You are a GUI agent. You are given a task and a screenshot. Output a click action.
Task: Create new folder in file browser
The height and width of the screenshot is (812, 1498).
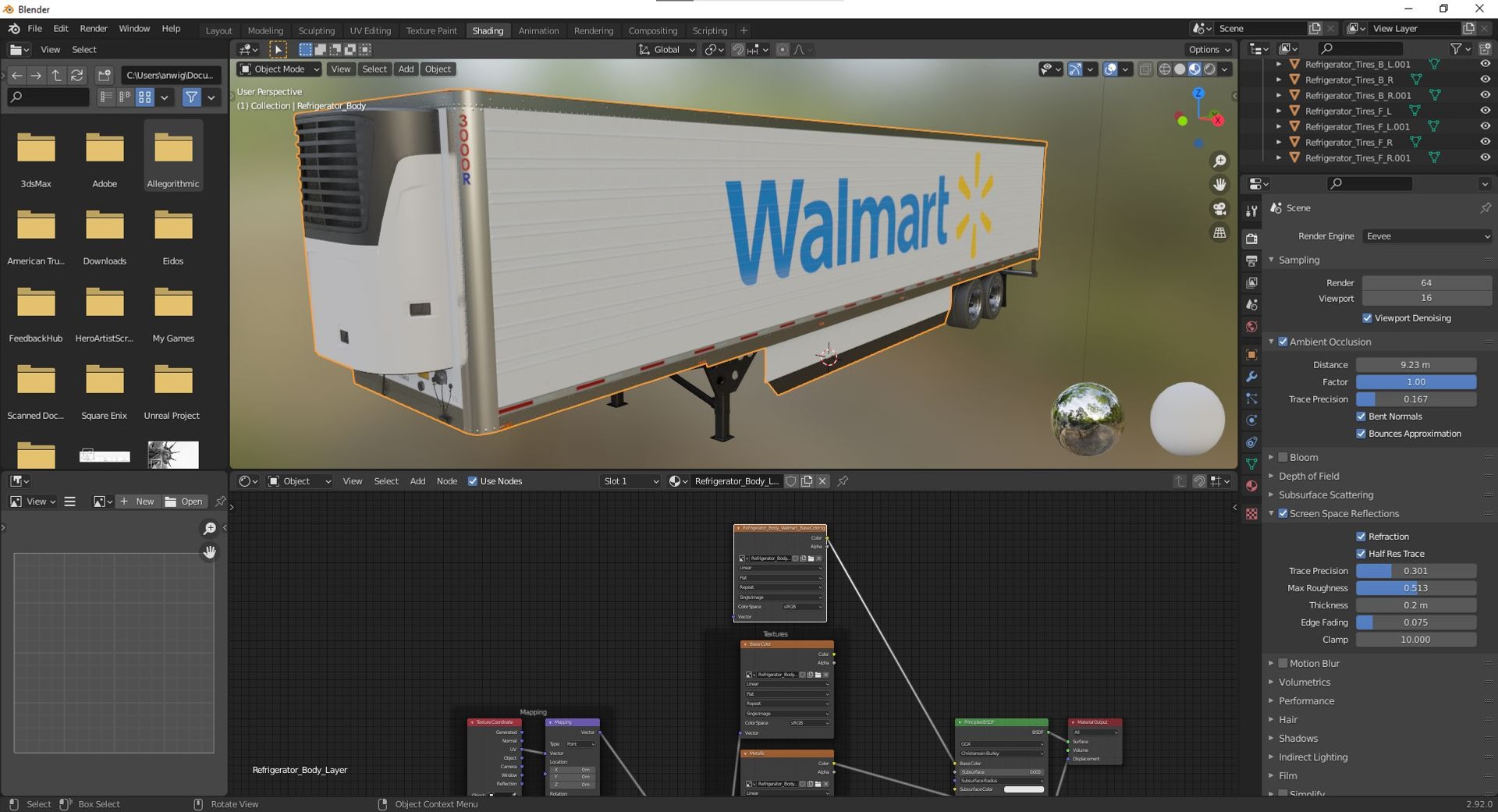(x=105, y=76)
